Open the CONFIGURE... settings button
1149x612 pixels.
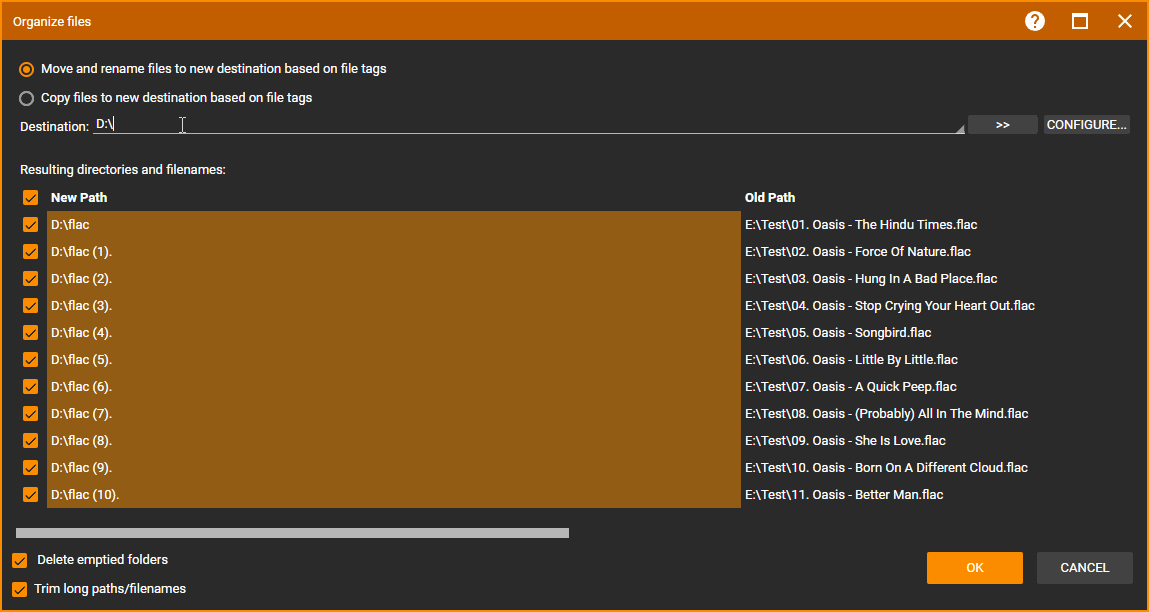[1086, 125]
